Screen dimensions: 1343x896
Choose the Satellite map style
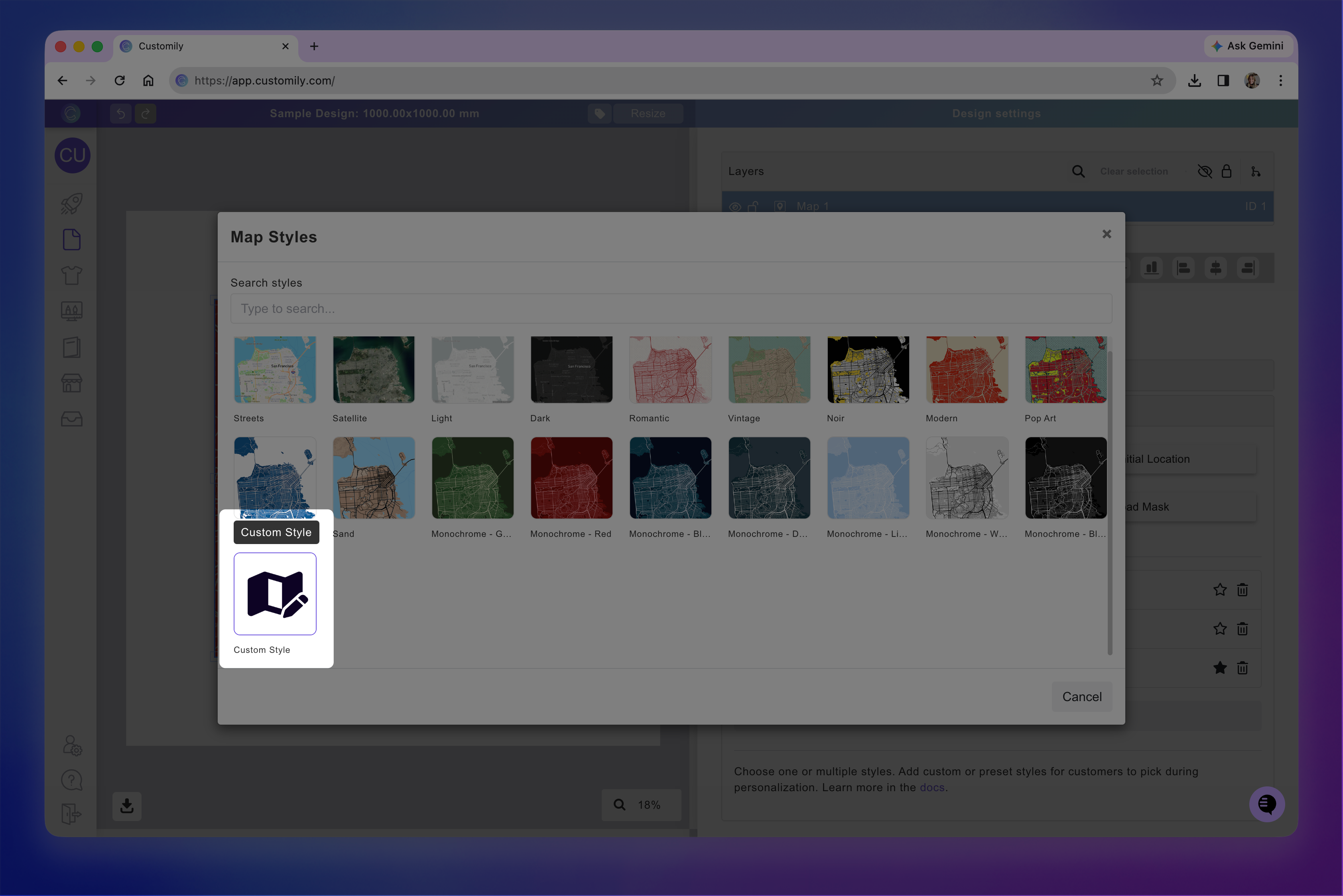tap(374, 370)
